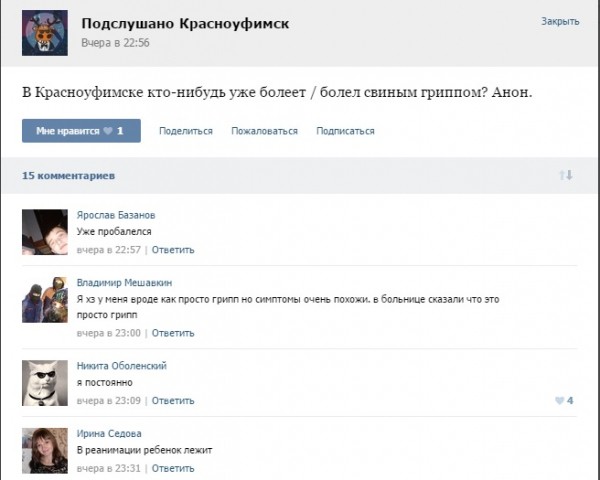Screen dimensions: 600x480
Task: Open Никита Оболенский's cat avatar
Action: [45, 383]
